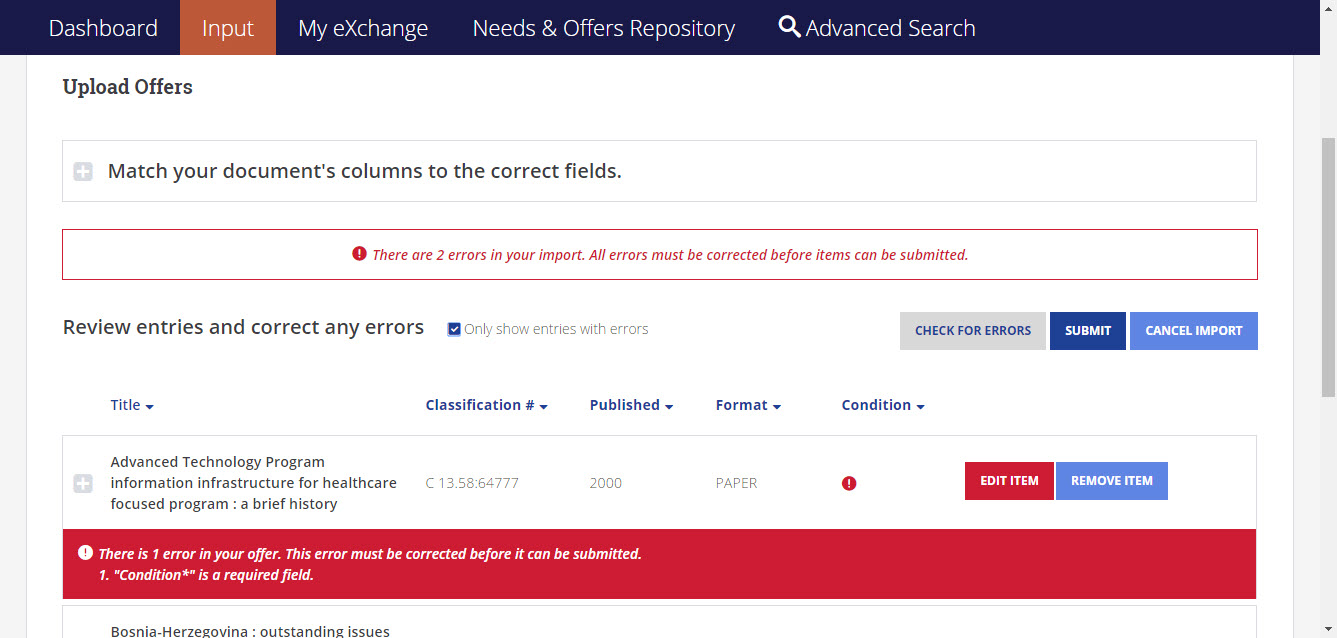Viewport: 1337px width, 638px height.
Task: Click the published year 2000
Action: pos(605,483)
